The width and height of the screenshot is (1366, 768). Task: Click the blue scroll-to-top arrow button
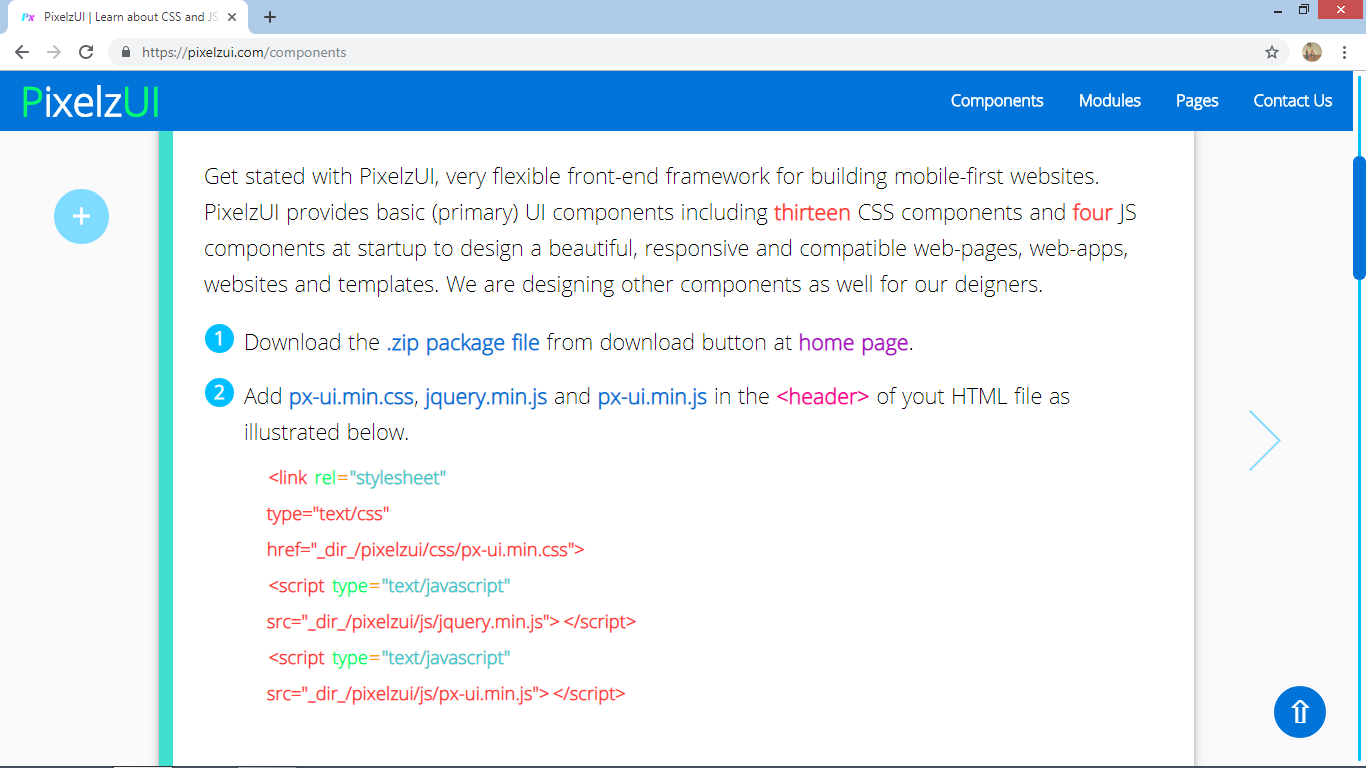1300,712
